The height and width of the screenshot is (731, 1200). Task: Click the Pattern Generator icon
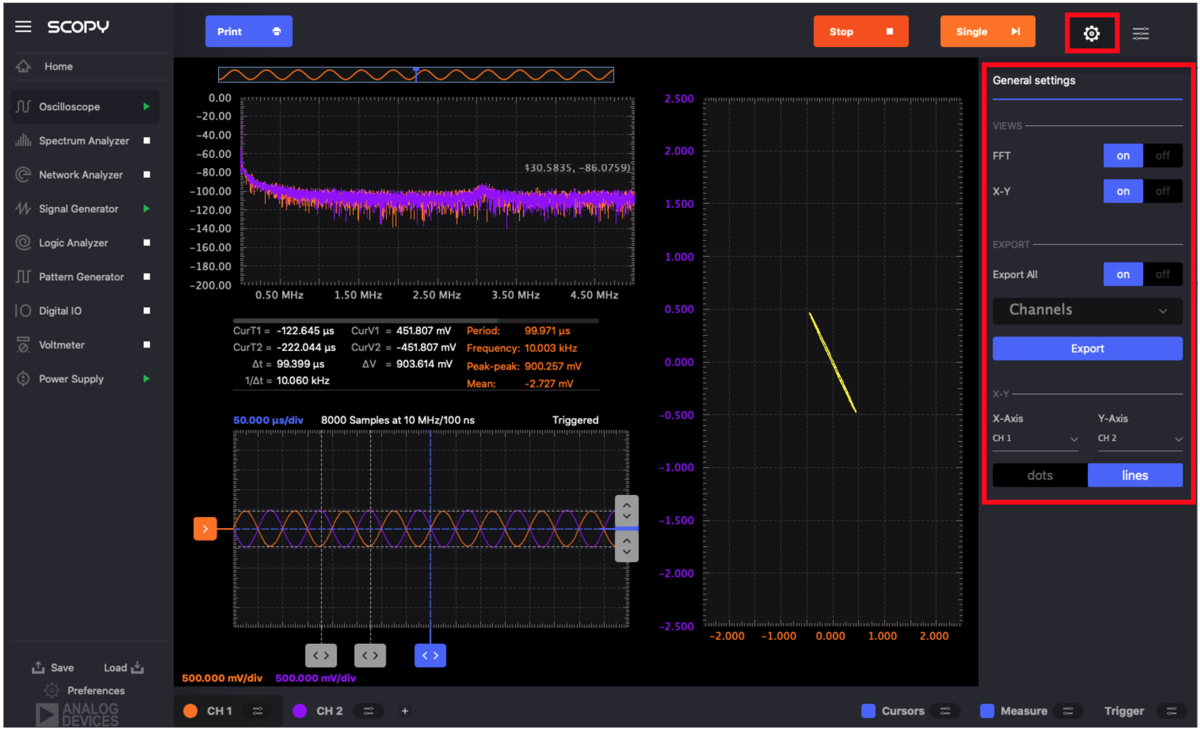click(x=23, y=277)
